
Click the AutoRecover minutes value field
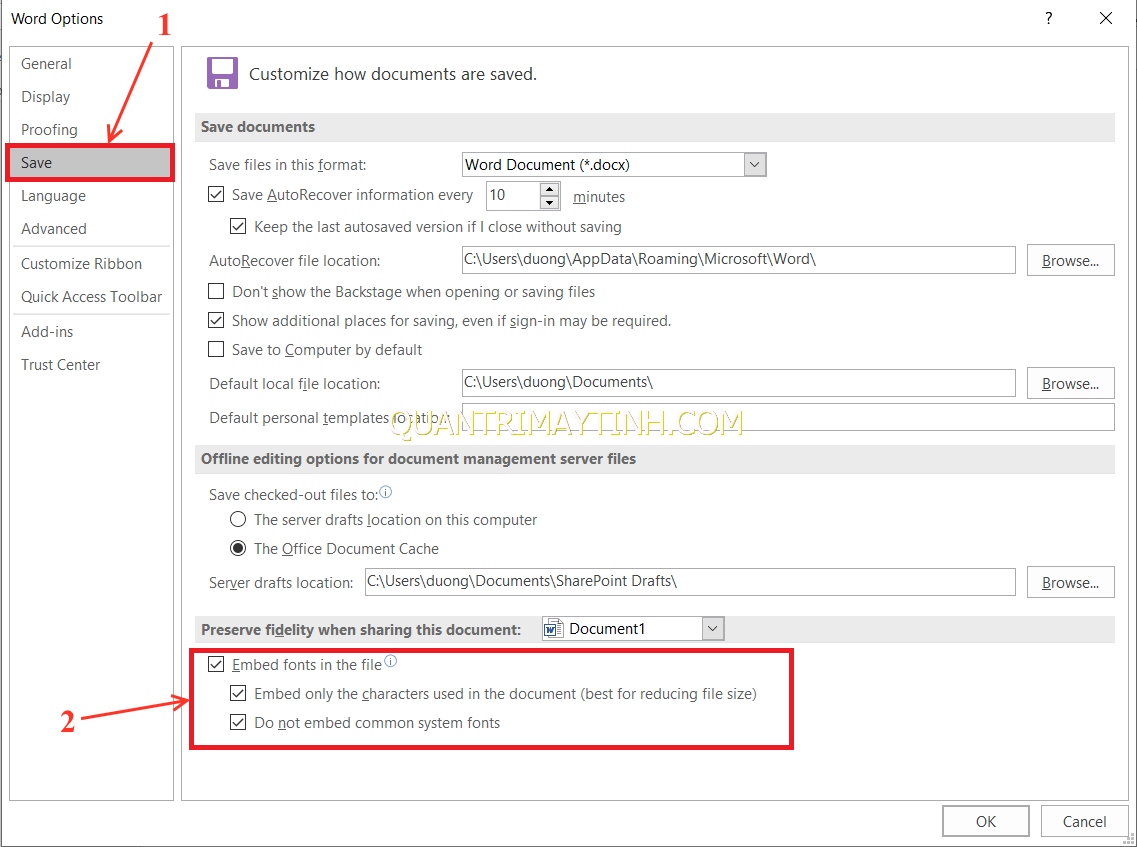tap(513, 195)
